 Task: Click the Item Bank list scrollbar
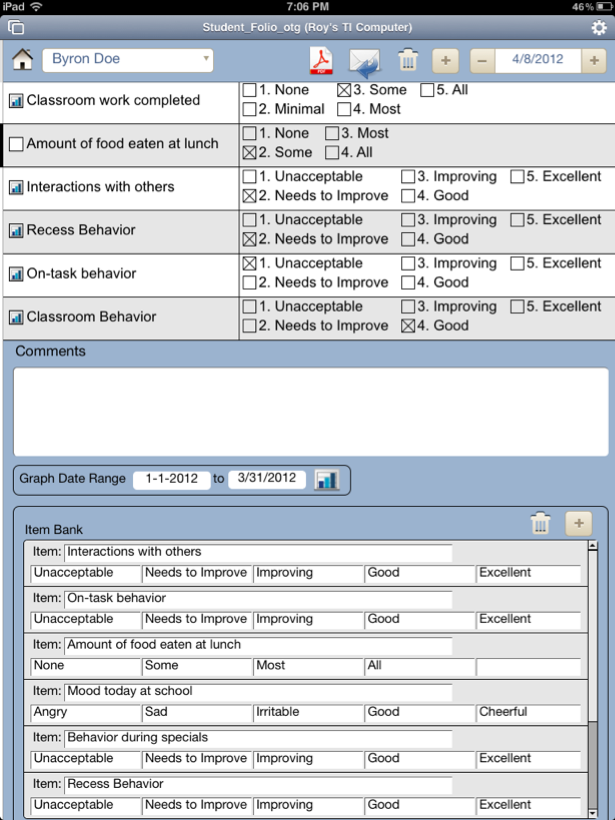(x=592, y=680)
